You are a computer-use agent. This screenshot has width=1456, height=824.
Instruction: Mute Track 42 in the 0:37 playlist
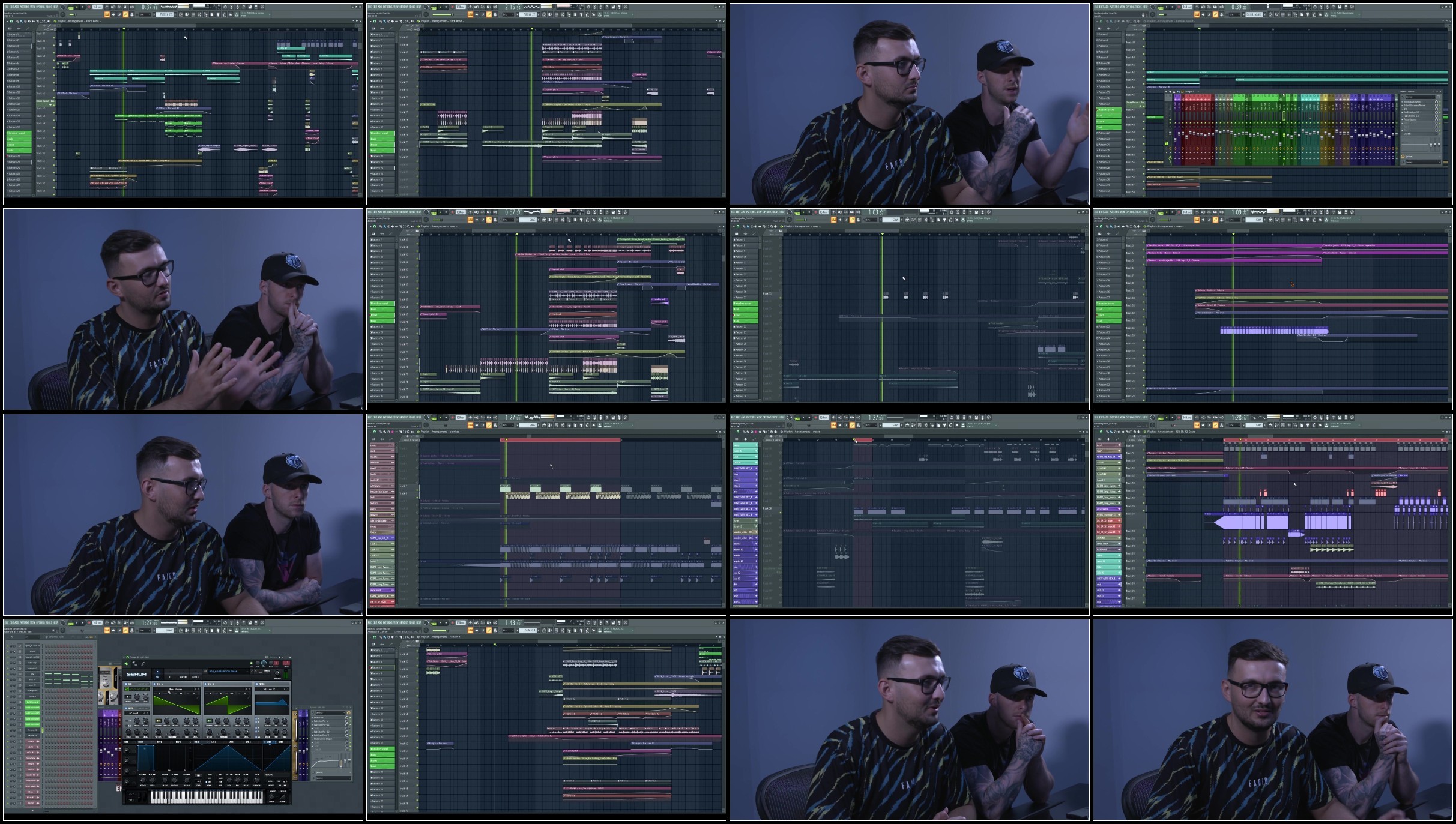coord(54,75)
